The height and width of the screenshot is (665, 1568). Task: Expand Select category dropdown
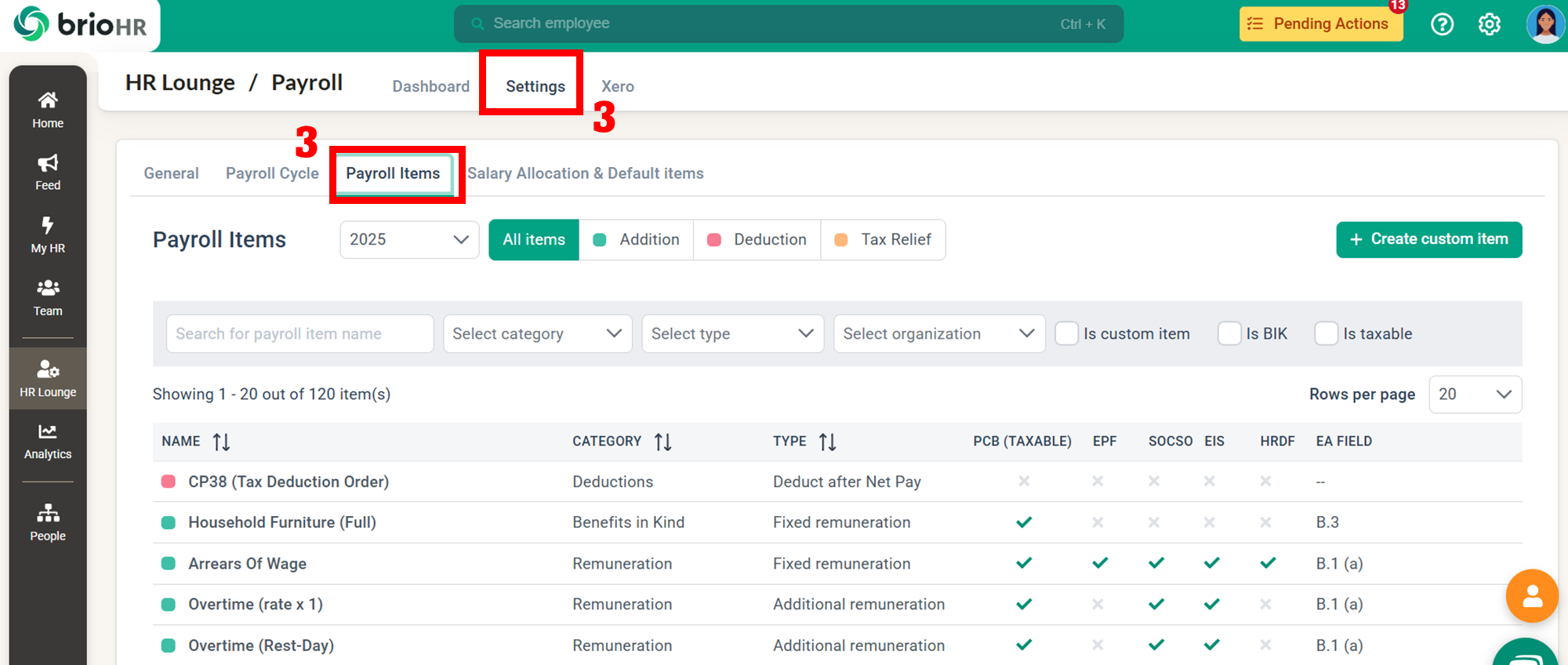point(537,333)
